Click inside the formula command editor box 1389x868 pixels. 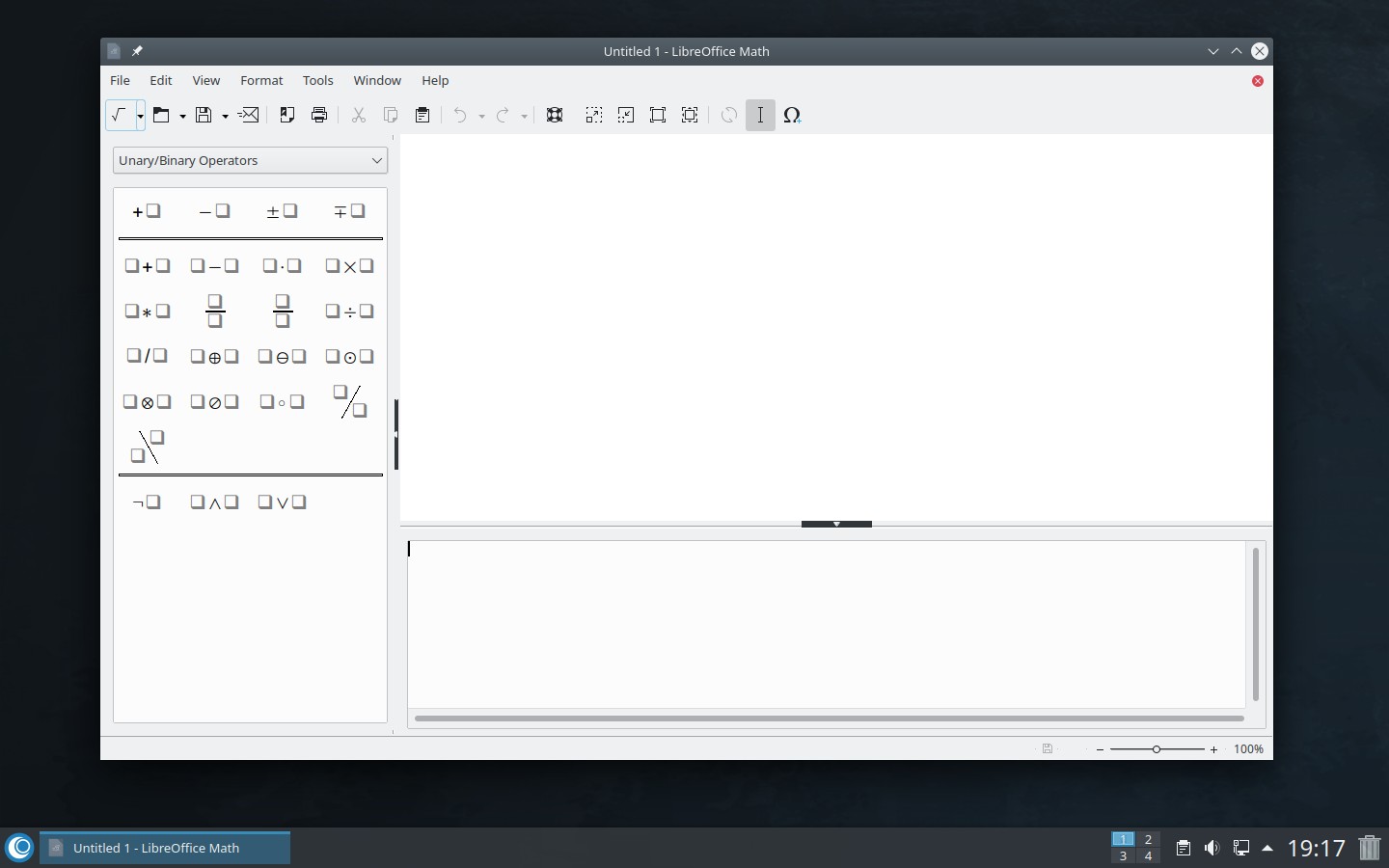click(x=826, y=624)
